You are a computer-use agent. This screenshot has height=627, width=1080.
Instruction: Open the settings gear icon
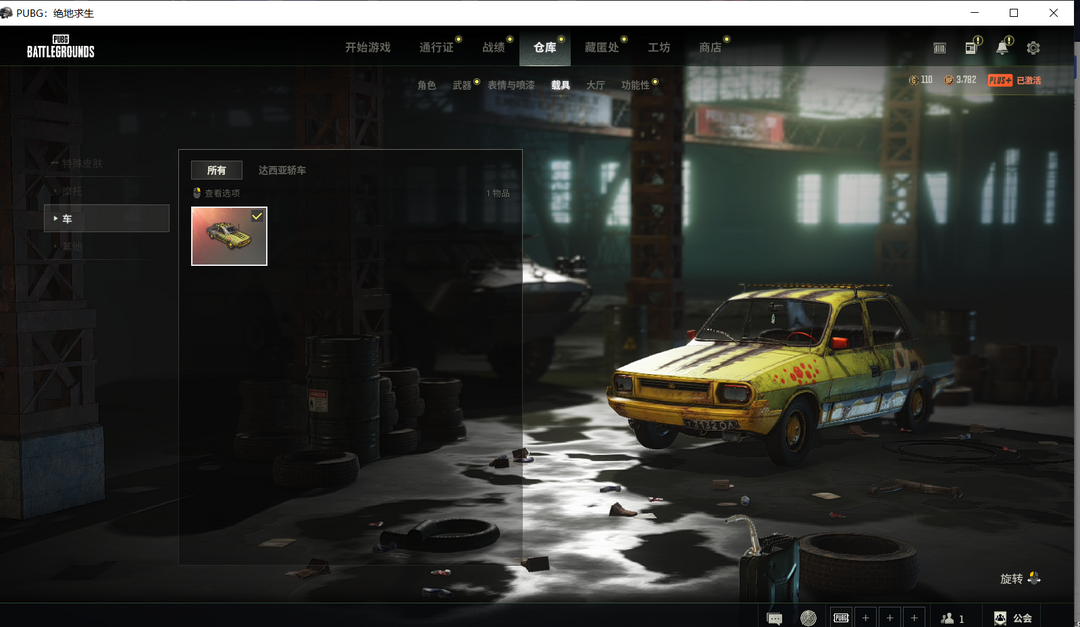click(x=1032, y=48)
